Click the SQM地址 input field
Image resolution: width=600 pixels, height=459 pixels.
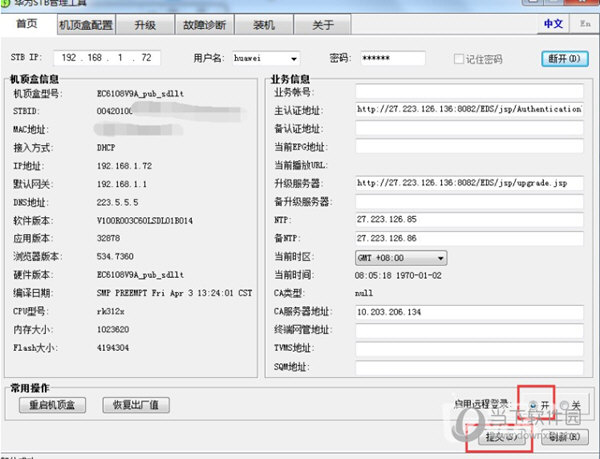tap(469, 367)
